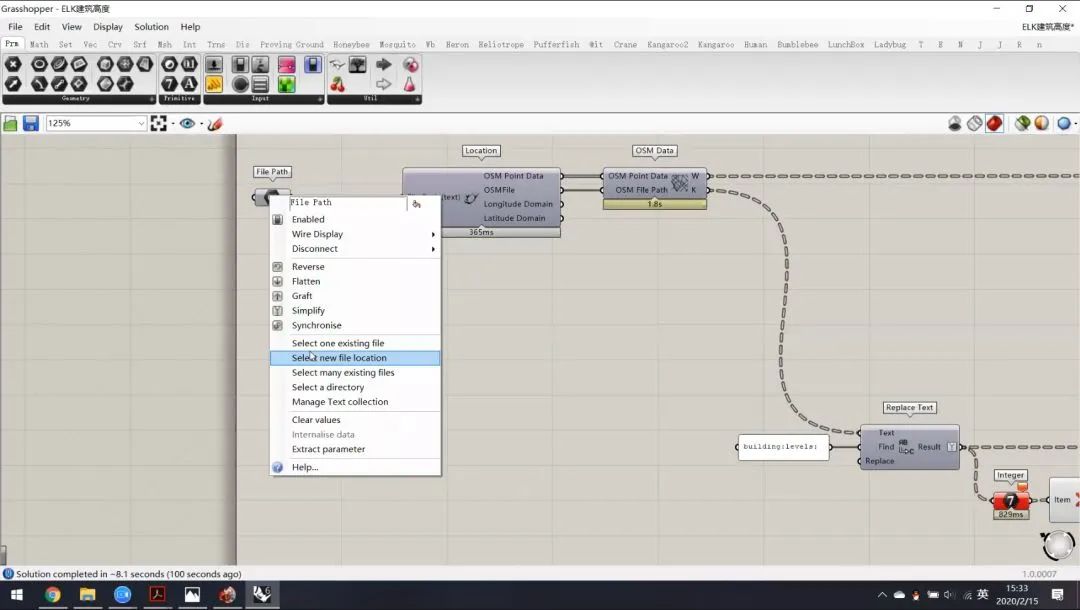Select the red Integer component on canvas
The image size is (1080, 610).
(1010, 501)
